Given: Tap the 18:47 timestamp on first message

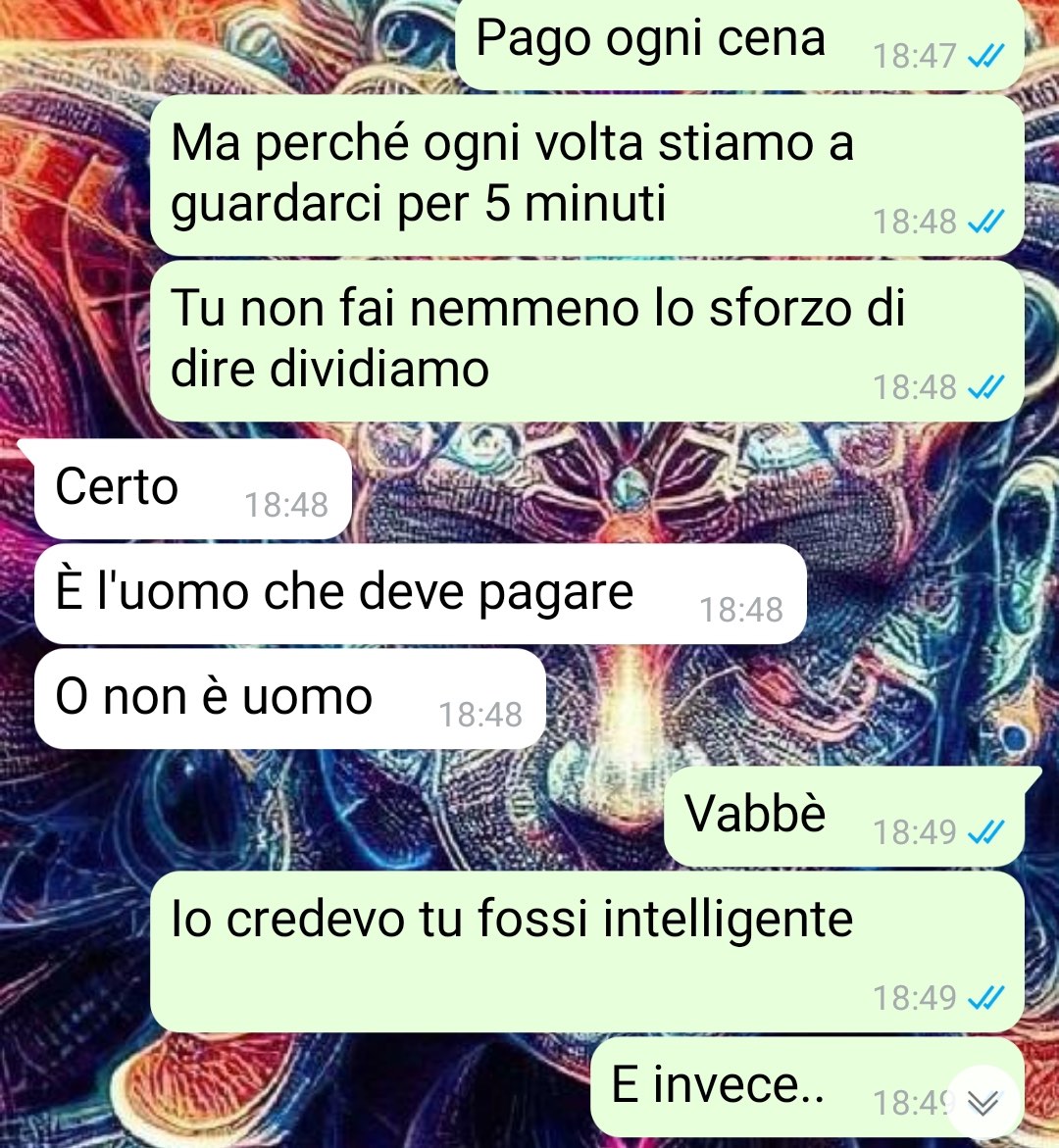Looking at the screenshot, I should 915,57.
